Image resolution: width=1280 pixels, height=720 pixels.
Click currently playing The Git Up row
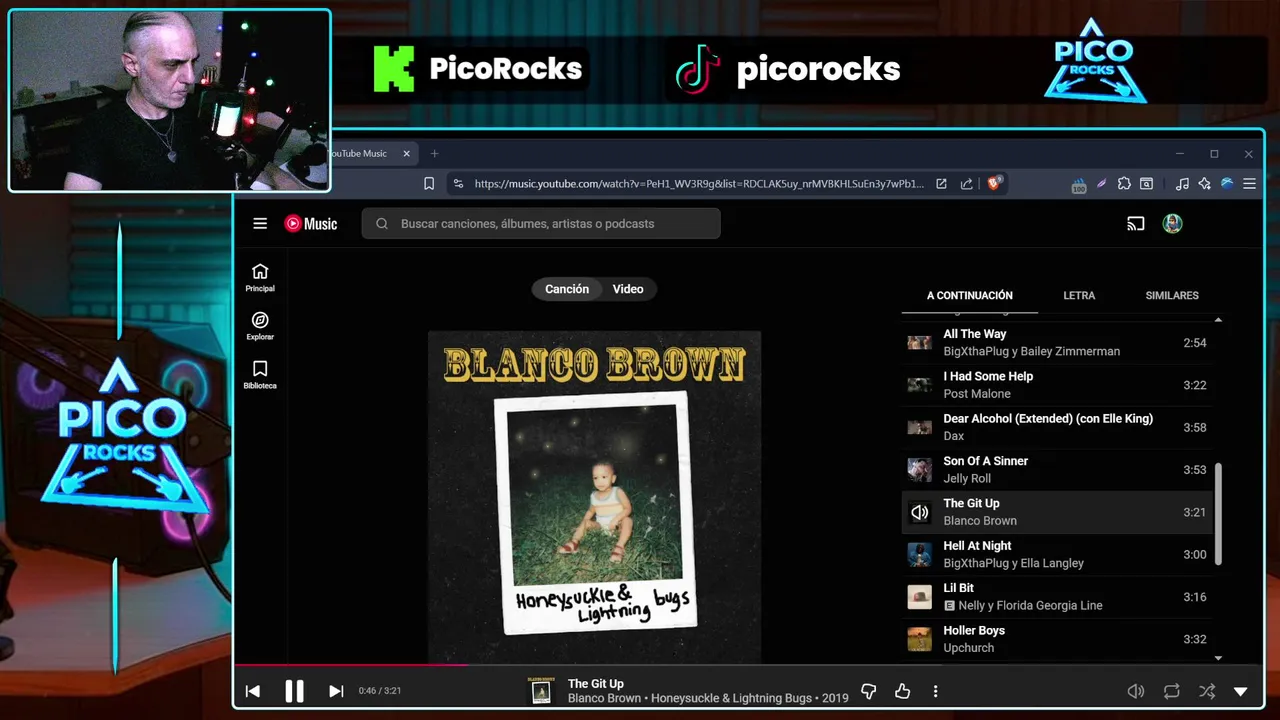click(1057, 512)
